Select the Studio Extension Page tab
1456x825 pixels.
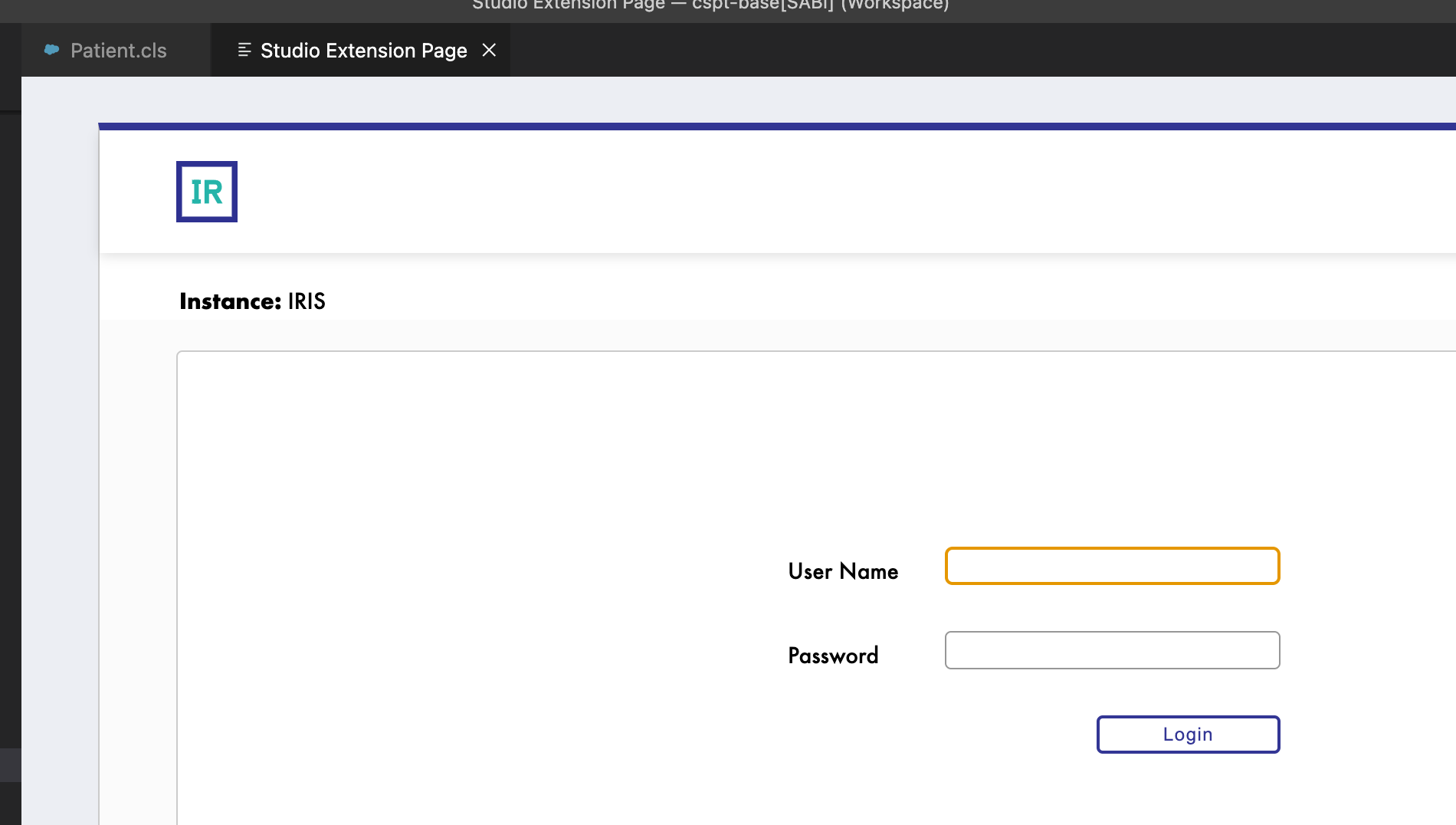point(360,51)
